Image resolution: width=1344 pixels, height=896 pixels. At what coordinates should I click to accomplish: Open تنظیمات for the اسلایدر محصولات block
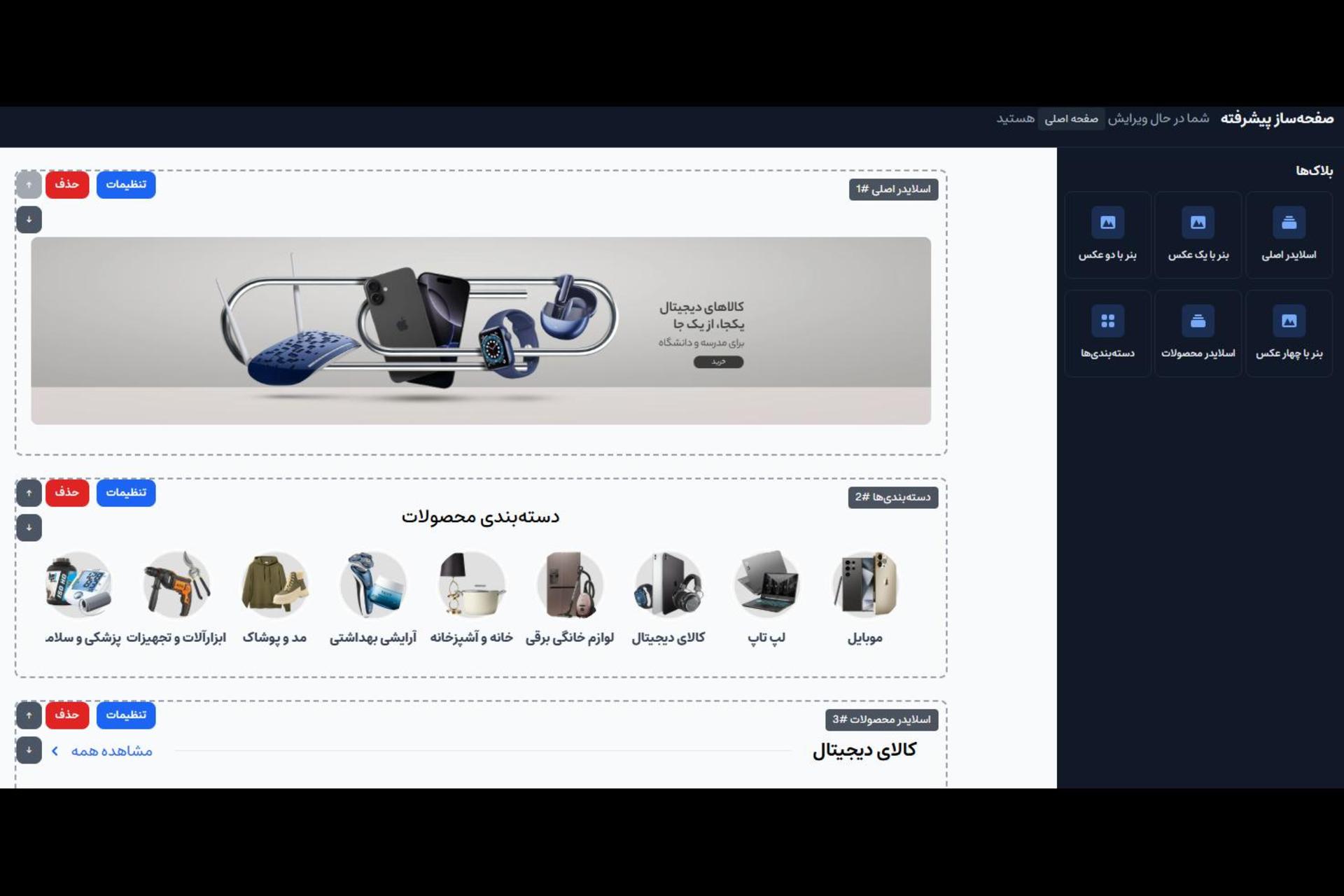point(126,715)
